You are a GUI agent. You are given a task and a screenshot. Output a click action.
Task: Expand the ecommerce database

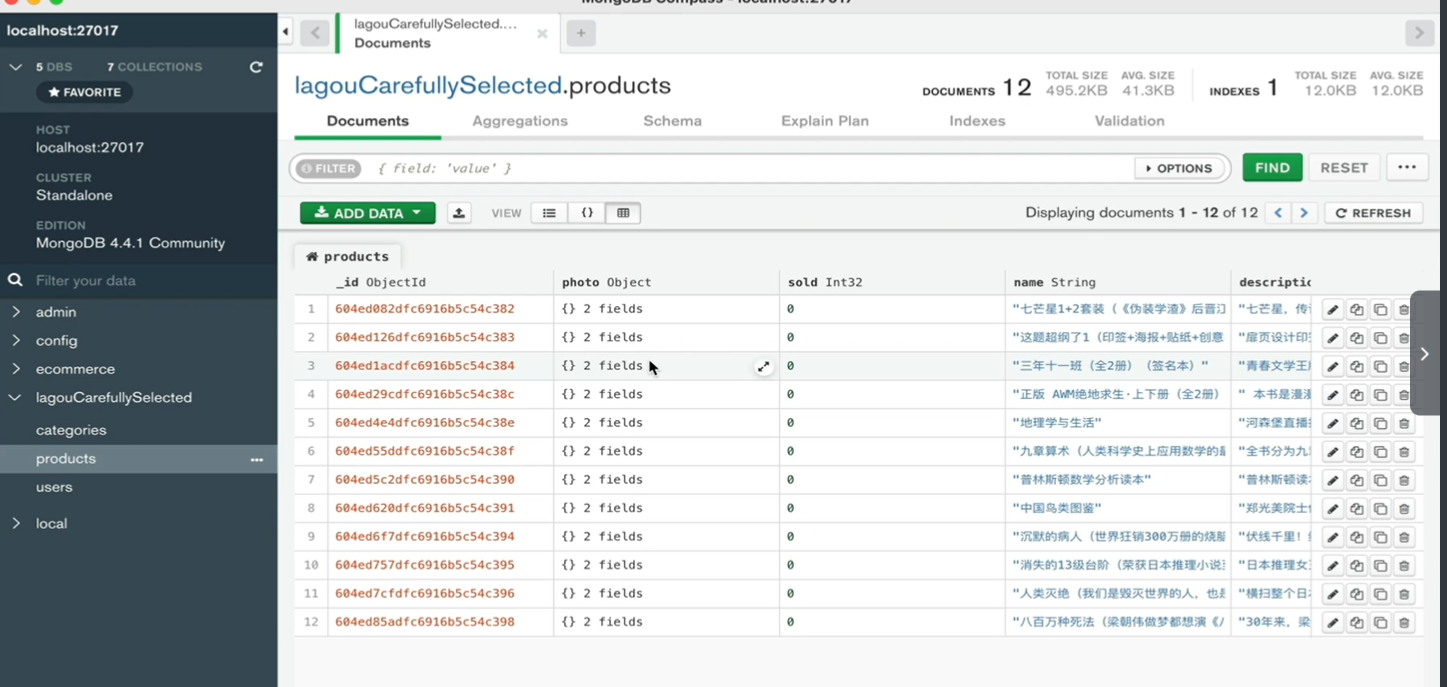[x=16, y=369]
